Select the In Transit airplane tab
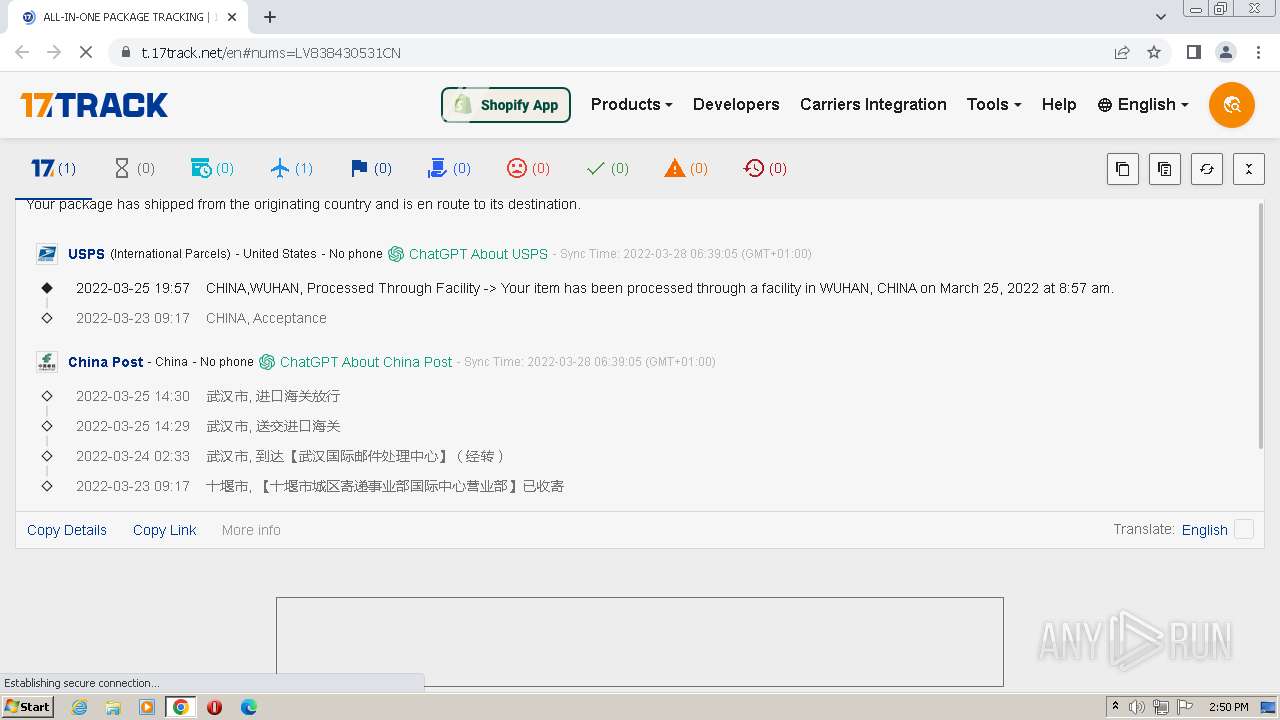The image size is (1280, 720). pos(292,168)
